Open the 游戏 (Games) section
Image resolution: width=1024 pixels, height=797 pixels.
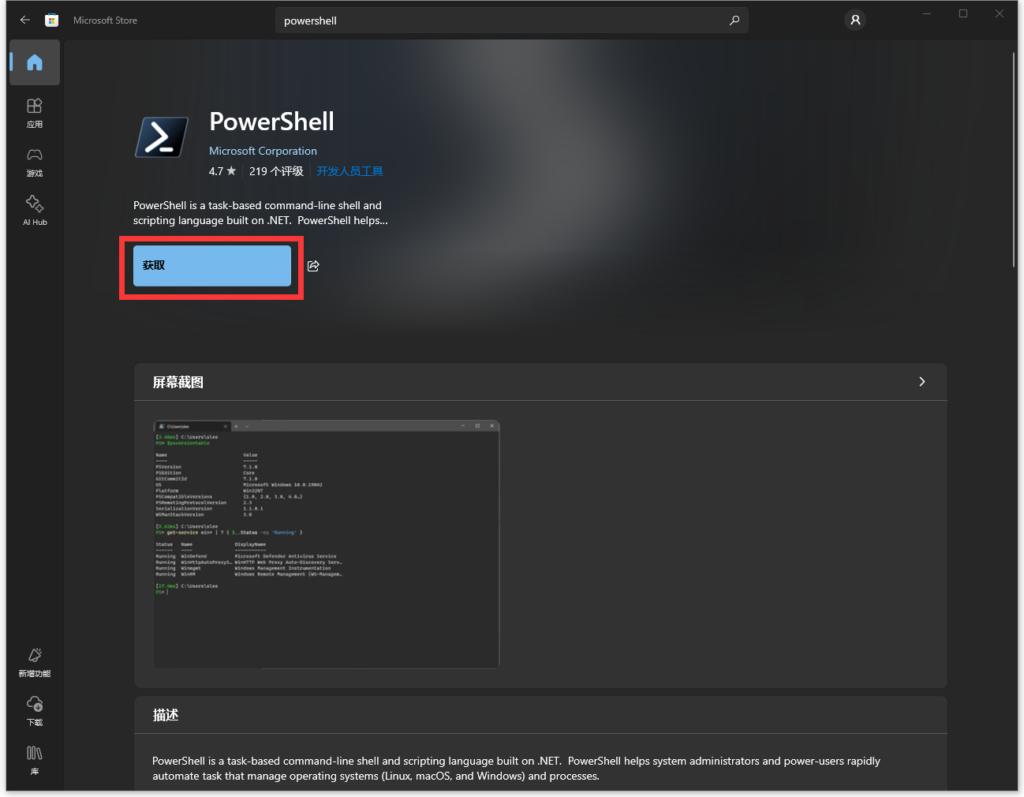click(35, 162)
